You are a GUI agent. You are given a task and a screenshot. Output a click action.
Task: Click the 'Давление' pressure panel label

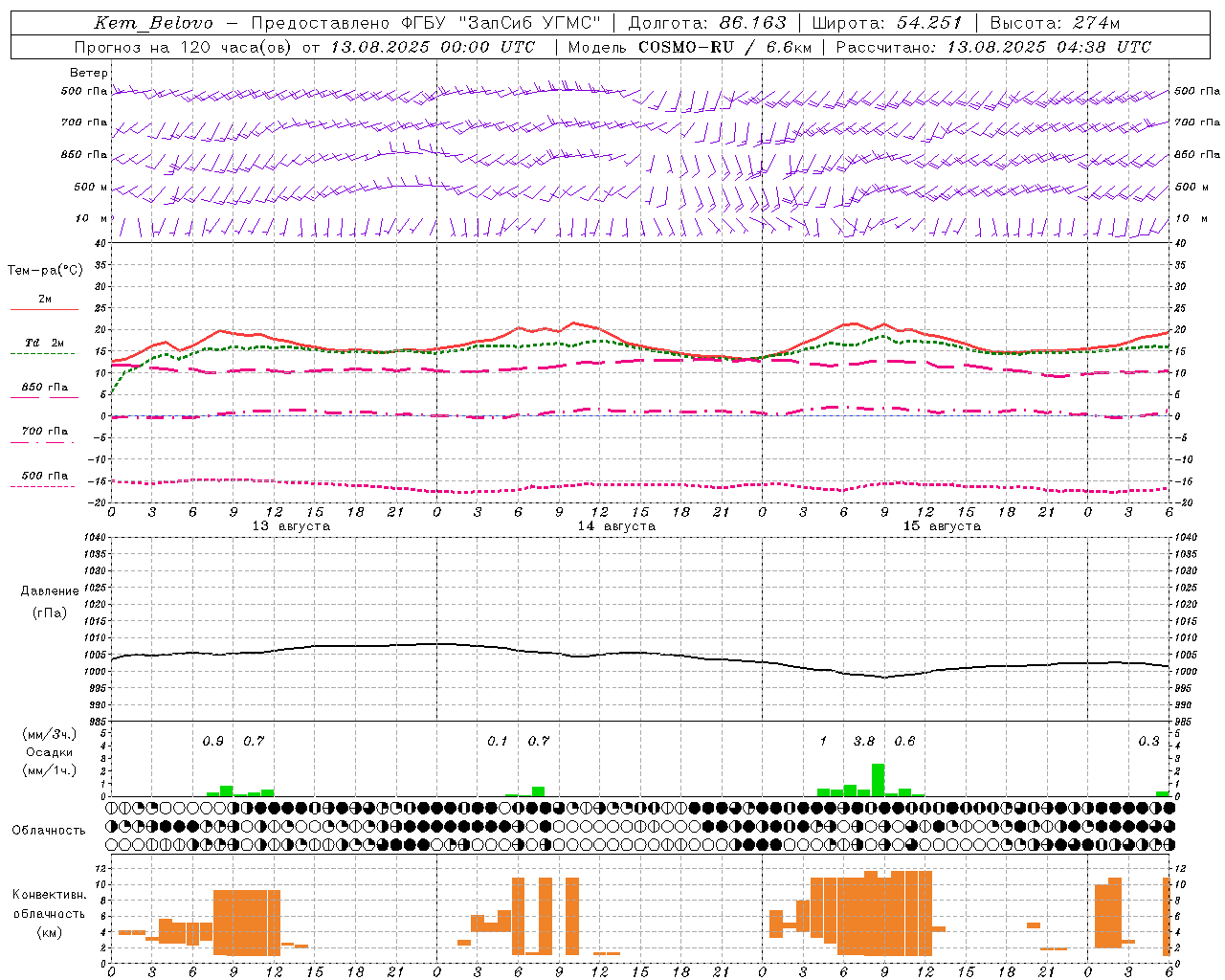[49, 591]
